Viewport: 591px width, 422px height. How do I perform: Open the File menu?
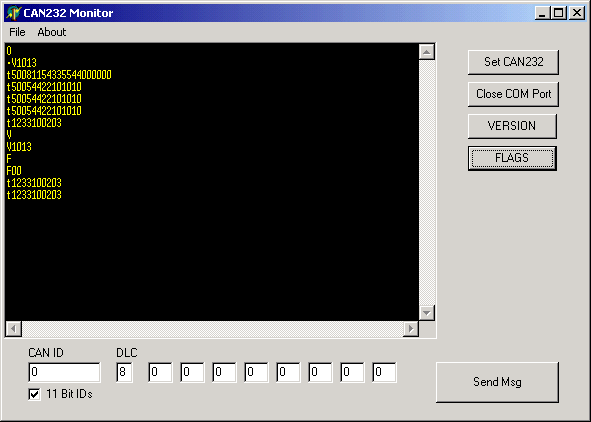pyautogui.click(x=17, y=32)
